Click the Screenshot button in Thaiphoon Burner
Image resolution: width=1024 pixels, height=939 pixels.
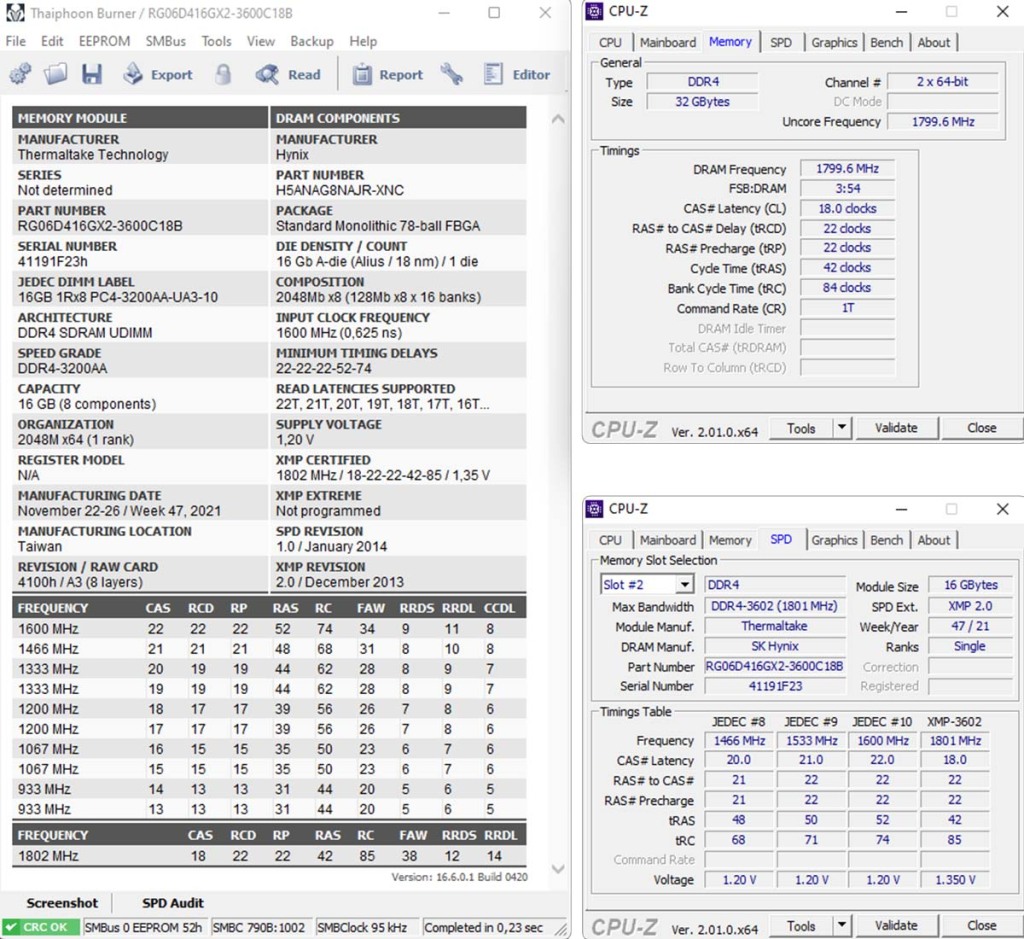(62, 902)
